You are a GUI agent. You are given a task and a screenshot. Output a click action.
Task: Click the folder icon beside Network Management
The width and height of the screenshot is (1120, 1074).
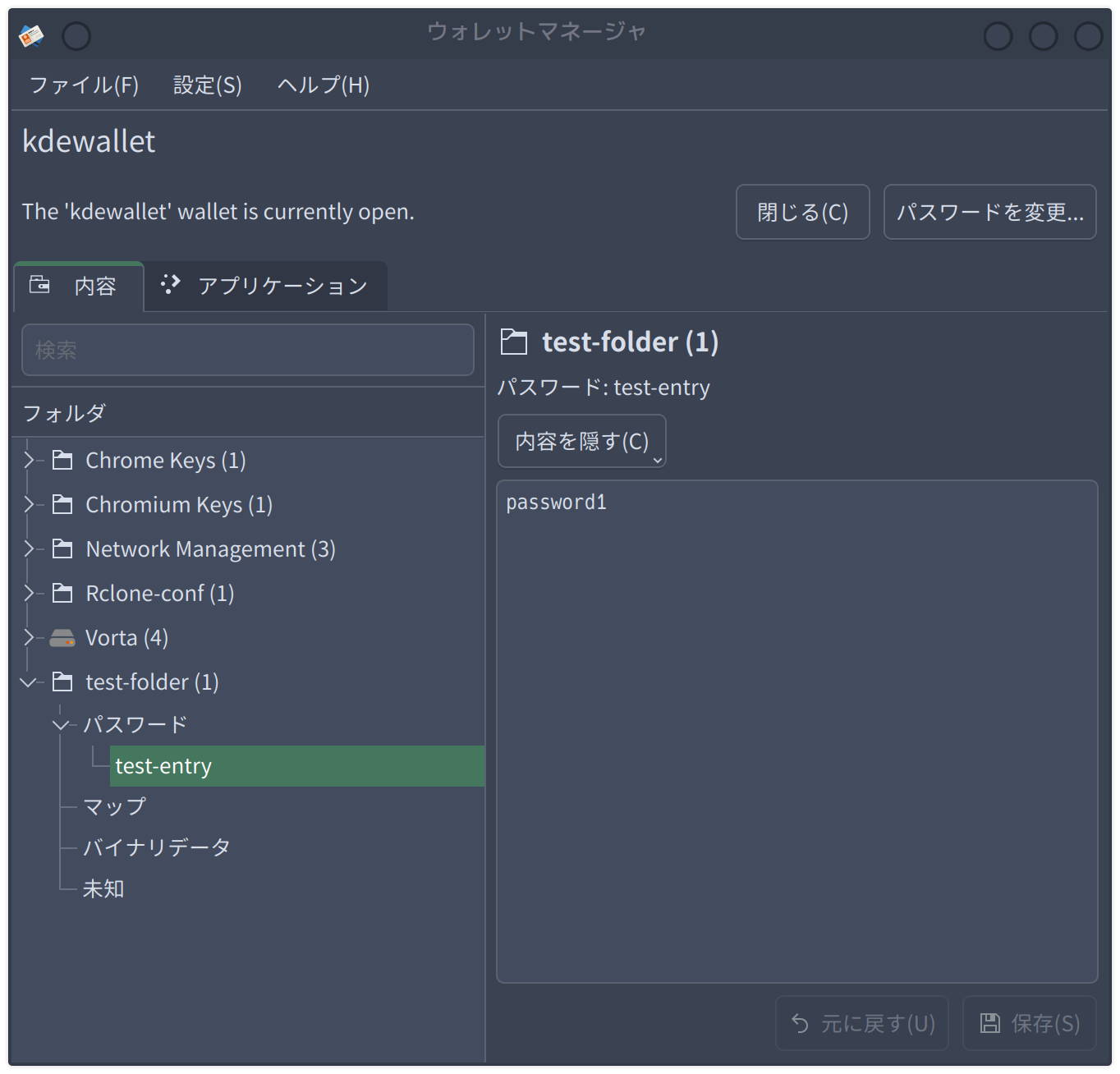(62, 548)
